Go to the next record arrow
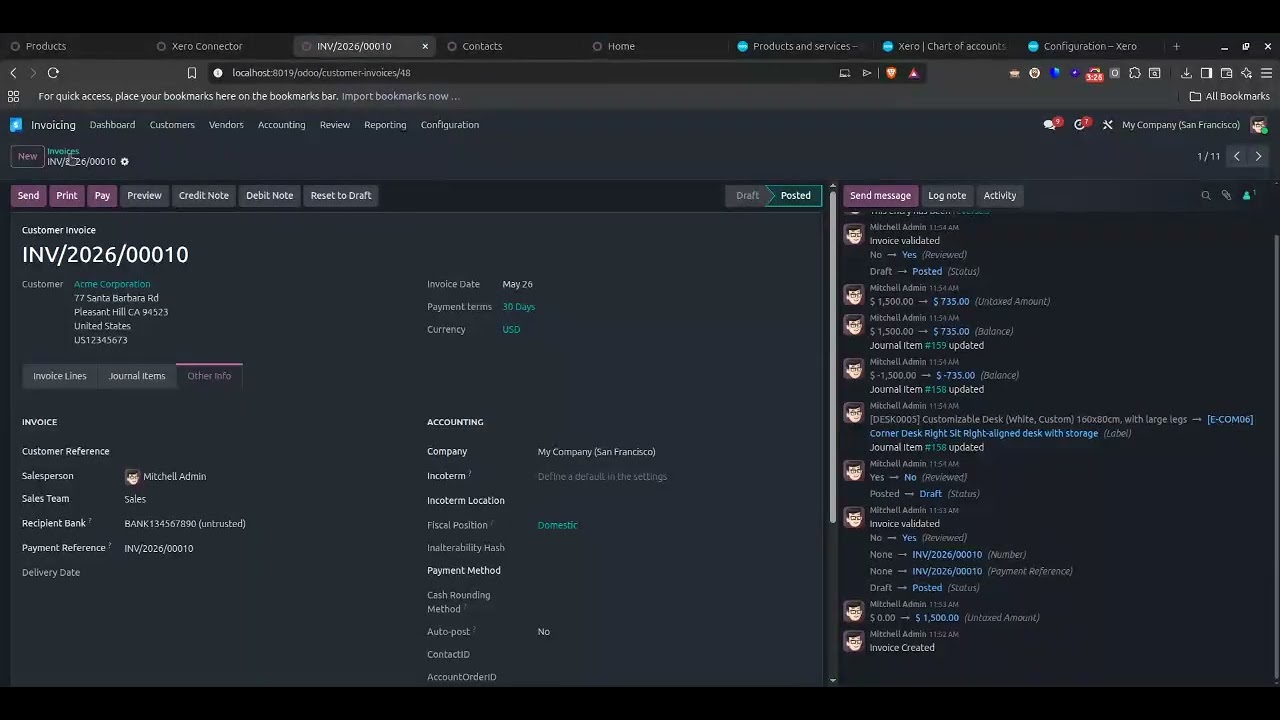Screen dimensions: 1280x720 [x=1258, y=156]
